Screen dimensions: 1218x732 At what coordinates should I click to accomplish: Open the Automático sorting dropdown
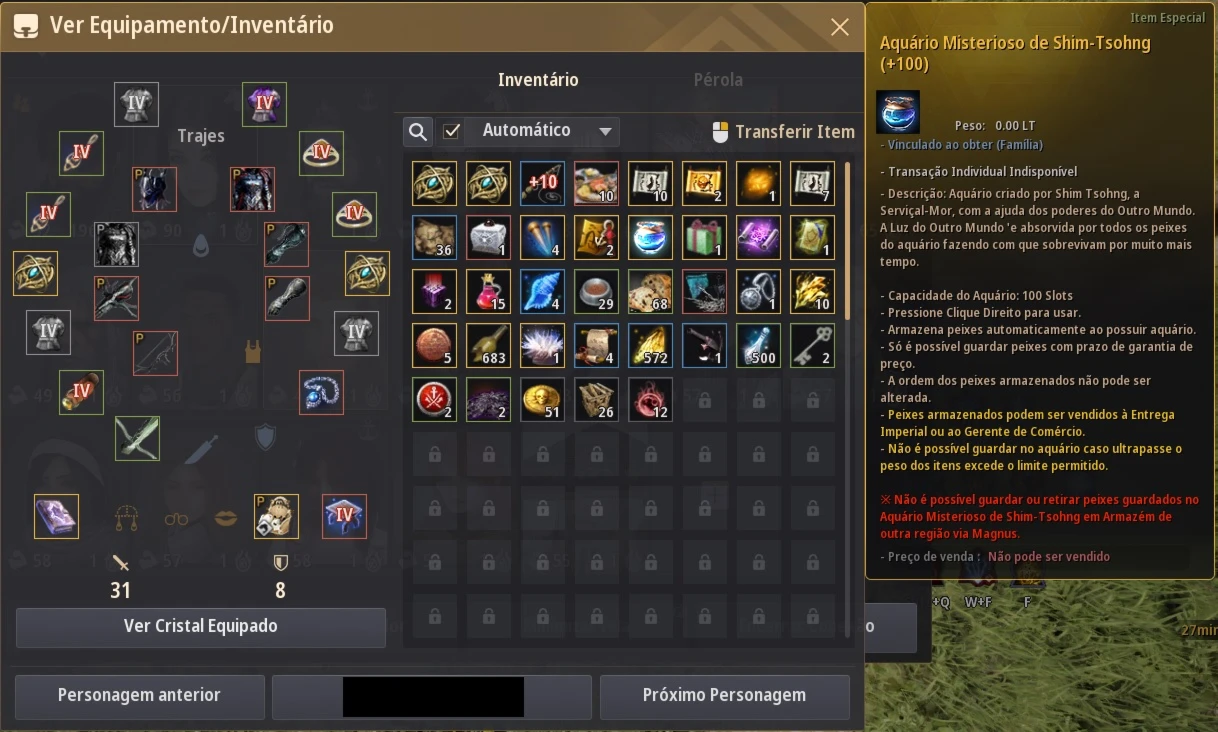pyautogui.click(x=541, y=131)
